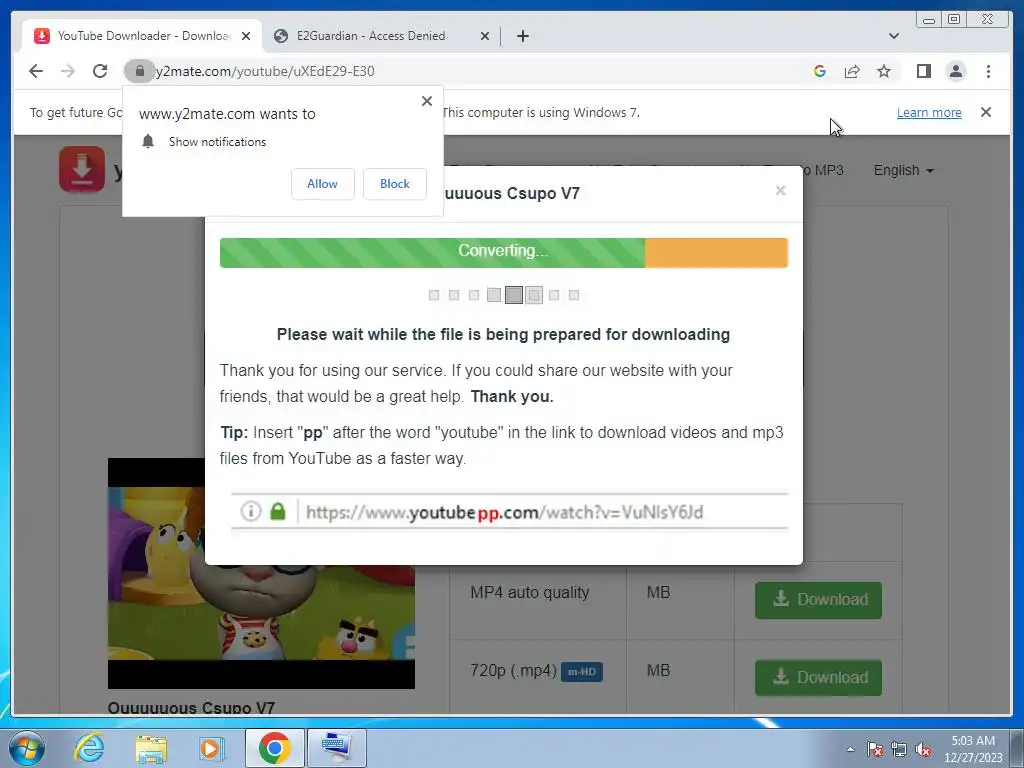Click the address bar URL
The width and height of the screenshot is (1024, 768).
(x=265, y=71)
